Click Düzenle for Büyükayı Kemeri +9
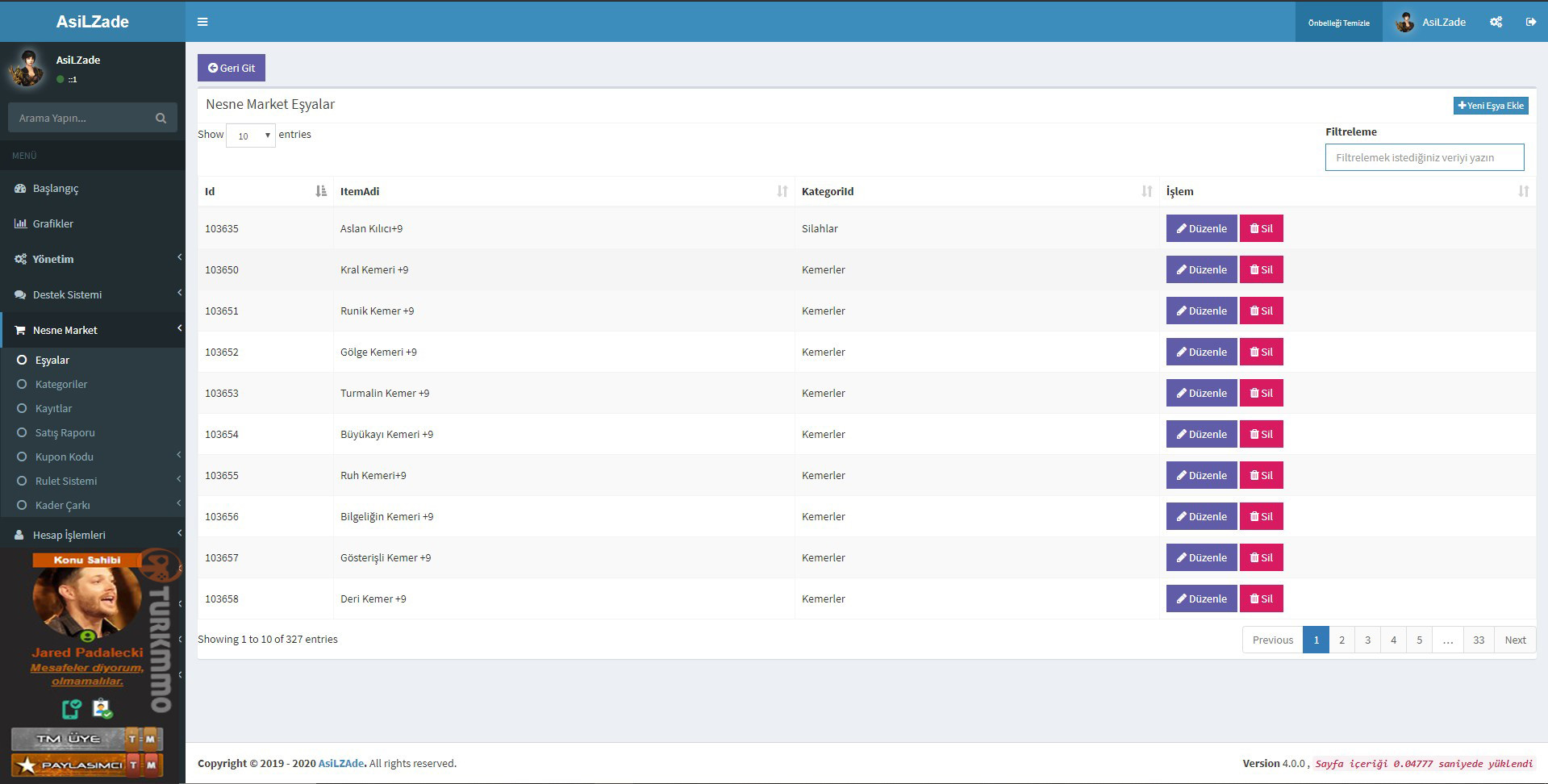 1201,434
